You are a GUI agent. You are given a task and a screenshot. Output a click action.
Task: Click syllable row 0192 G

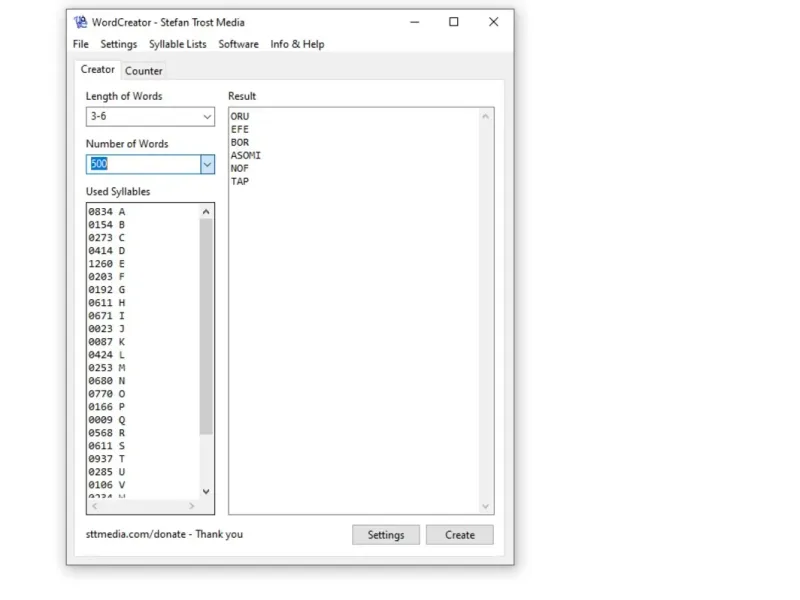click(107, 290)
